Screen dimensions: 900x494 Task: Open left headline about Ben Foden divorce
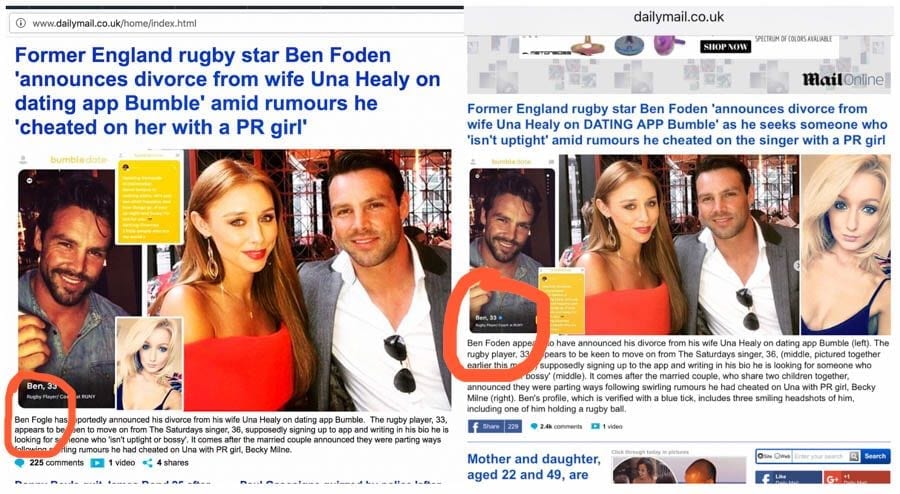[227, 91]
